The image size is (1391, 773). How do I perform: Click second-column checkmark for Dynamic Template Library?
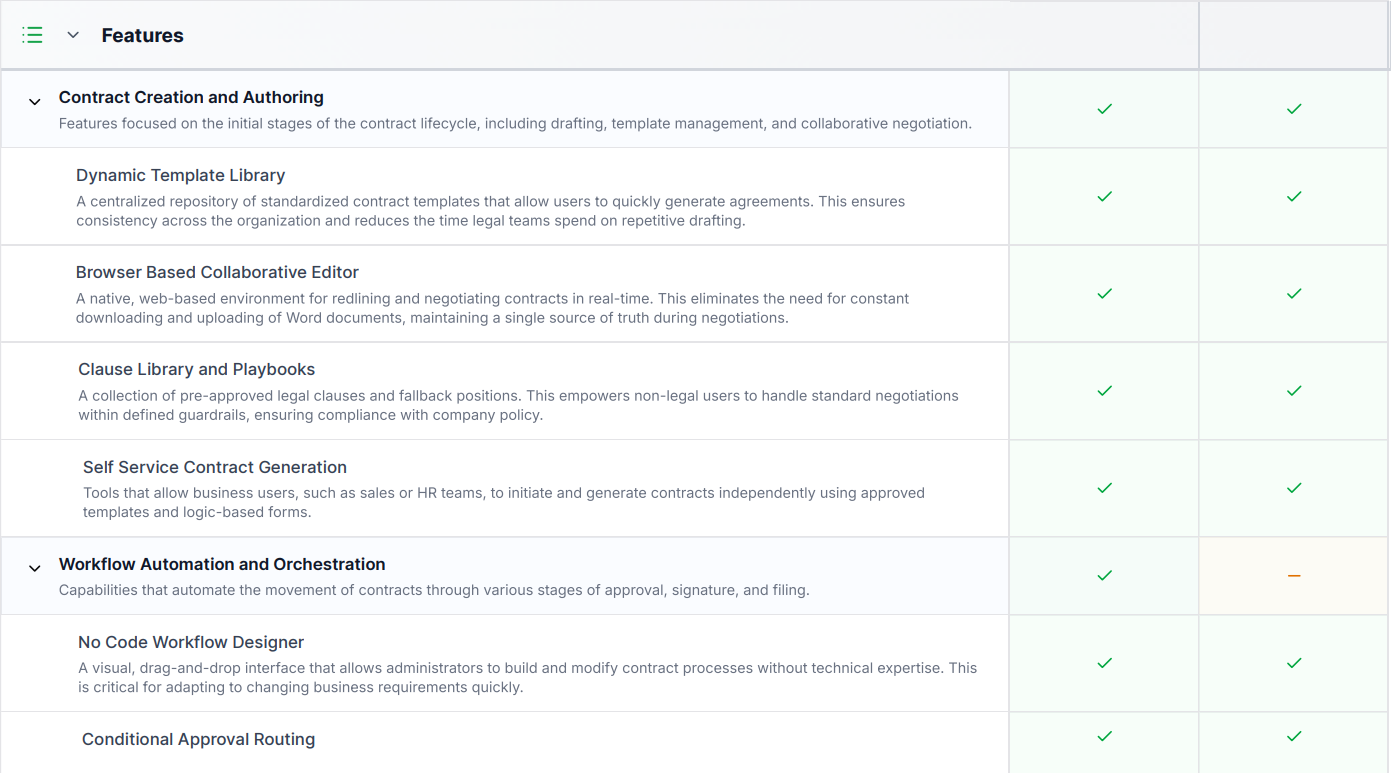pyautogui.click(x=1294, y=197)
